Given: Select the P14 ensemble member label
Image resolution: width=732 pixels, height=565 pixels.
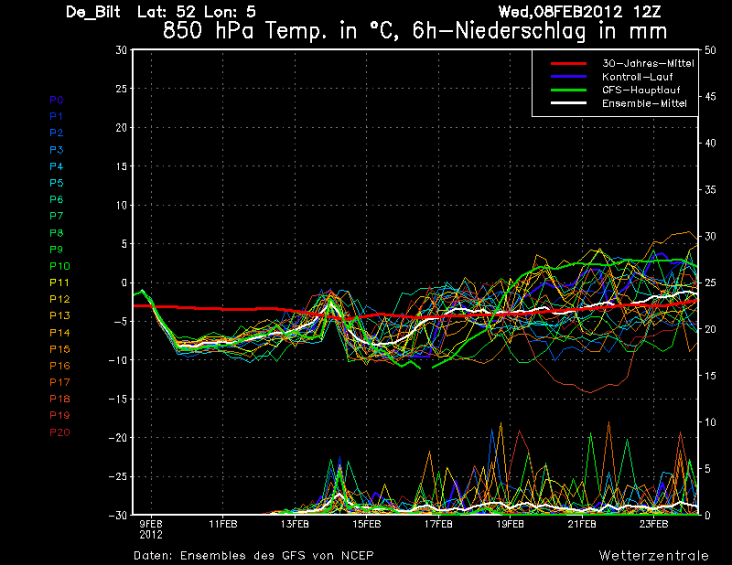Looking at the screenshot, I should 60,332.
